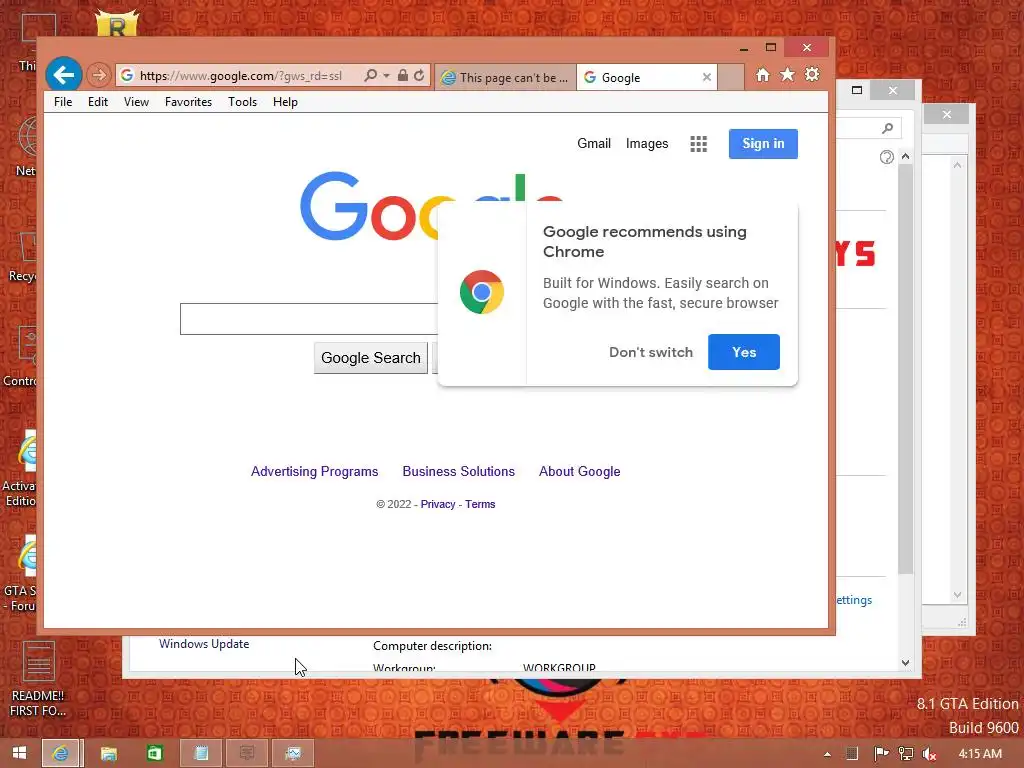This screenshot has height=768, width=1024.
Task: Open the README!! FIRST FO... desktop file
Action: point(38,679)
